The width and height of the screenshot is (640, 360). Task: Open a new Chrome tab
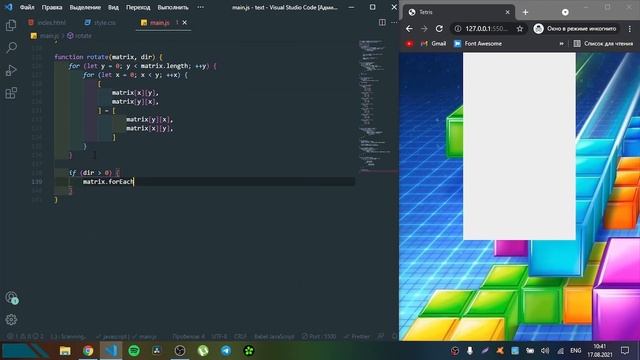tap(525, 12)
